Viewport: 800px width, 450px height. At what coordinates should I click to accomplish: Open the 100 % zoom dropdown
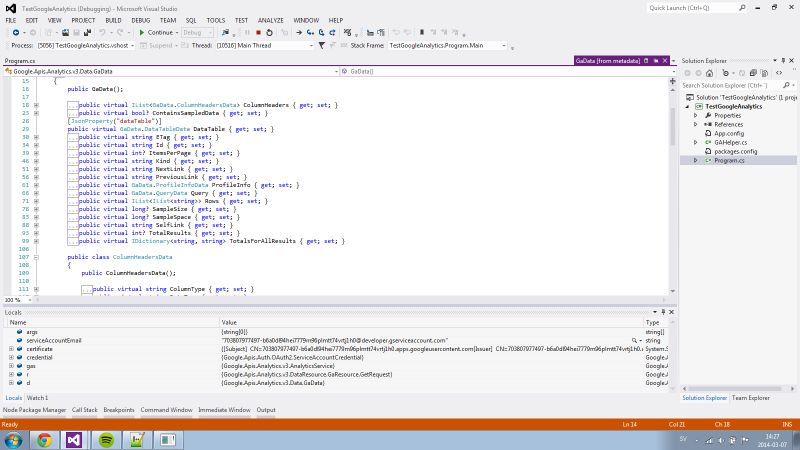30,300
